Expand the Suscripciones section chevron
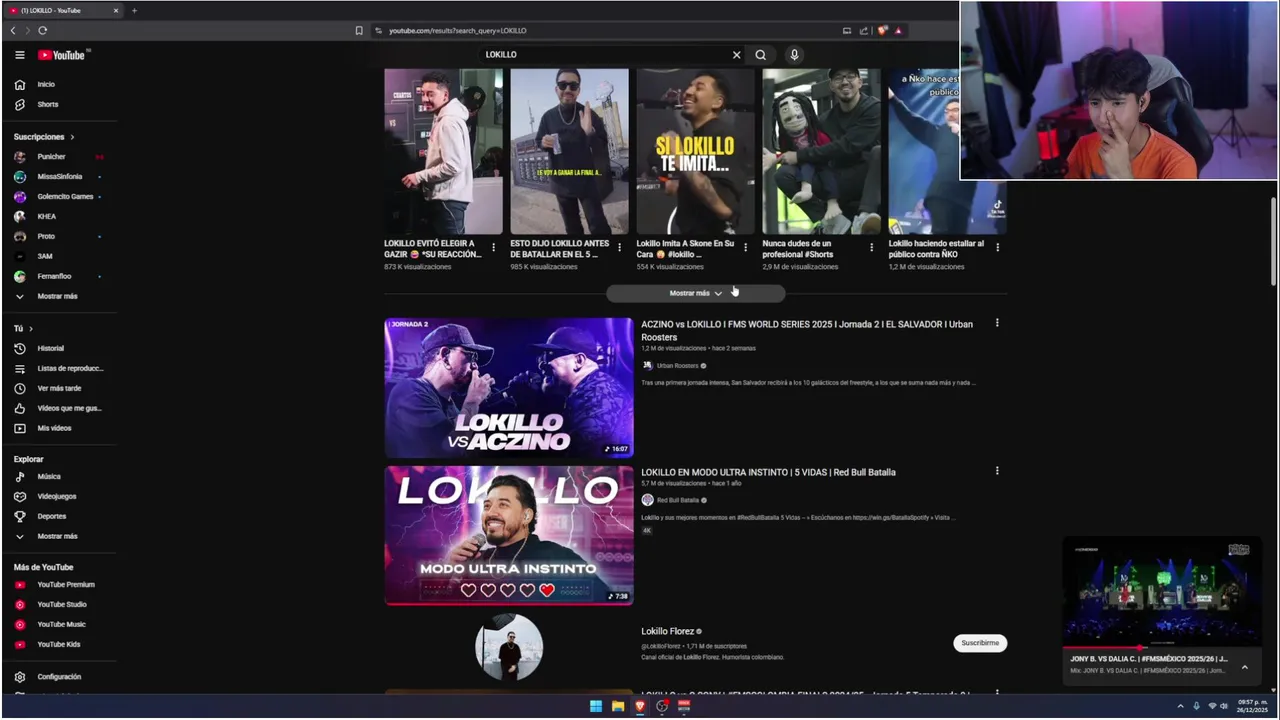 click(x=72, y=137)
